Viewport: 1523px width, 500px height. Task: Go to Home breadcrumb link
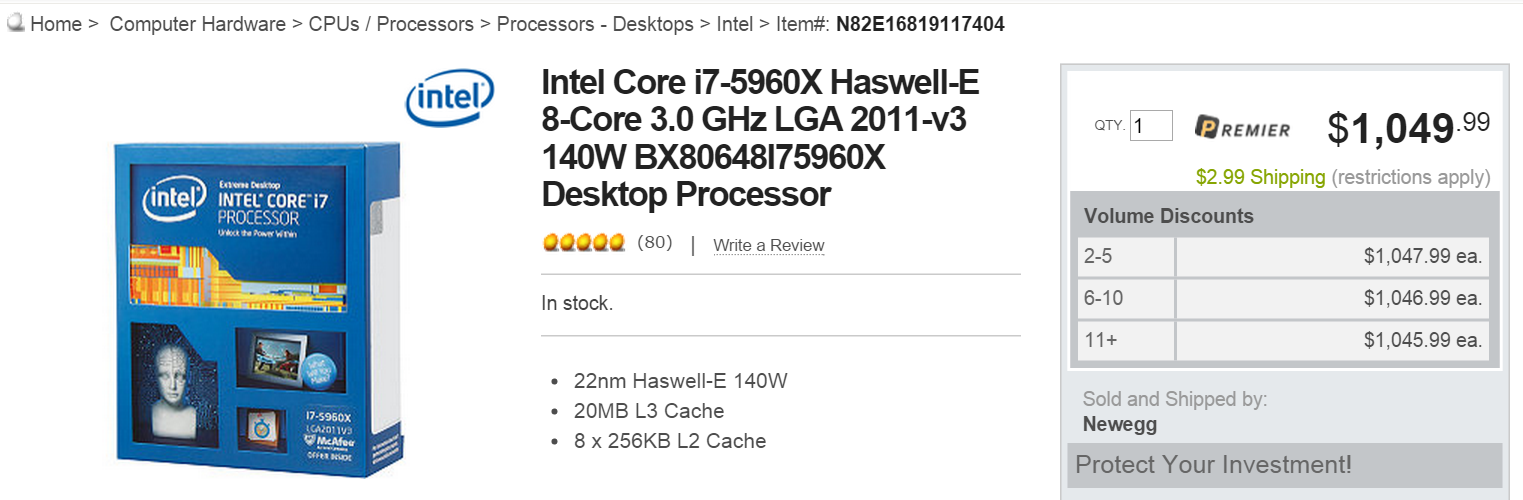56,24
